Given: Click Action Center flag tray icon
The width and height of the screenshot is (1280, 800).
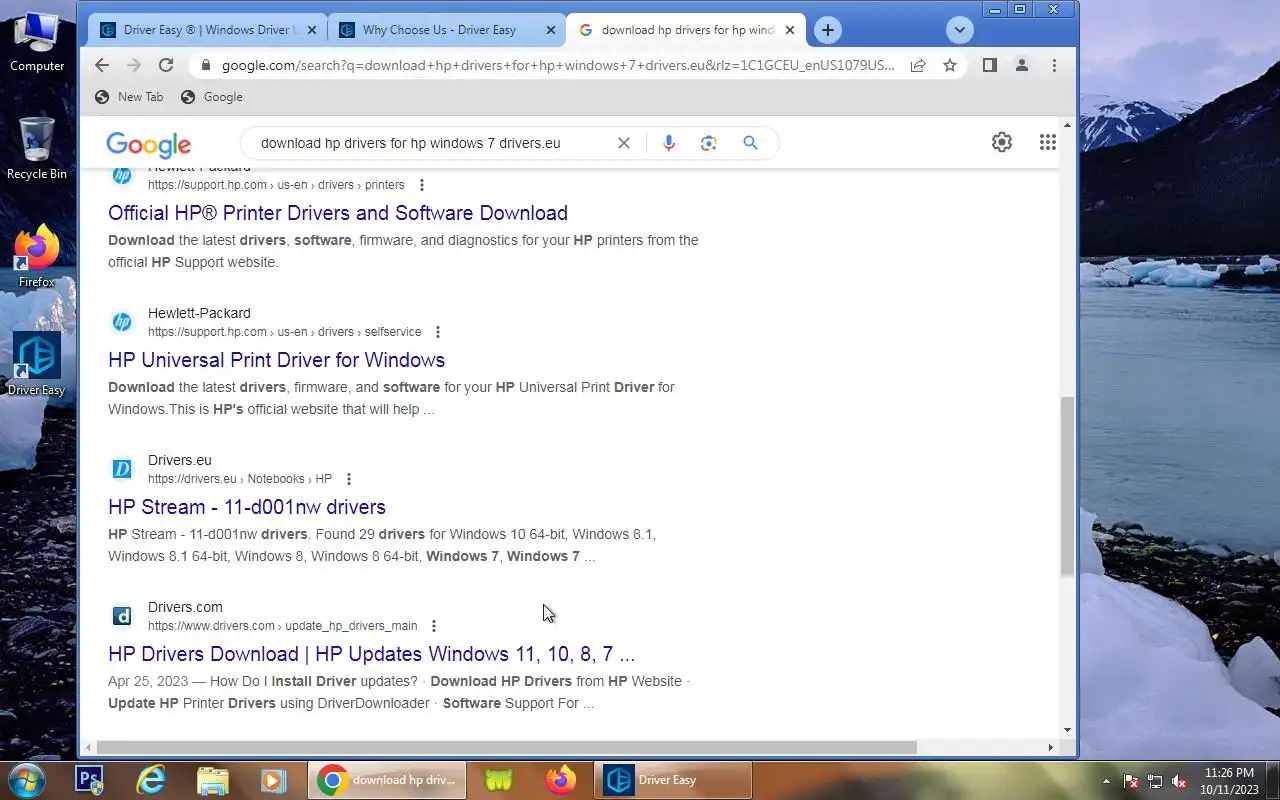Looking at the screenshot, I should pos(1131,781).
